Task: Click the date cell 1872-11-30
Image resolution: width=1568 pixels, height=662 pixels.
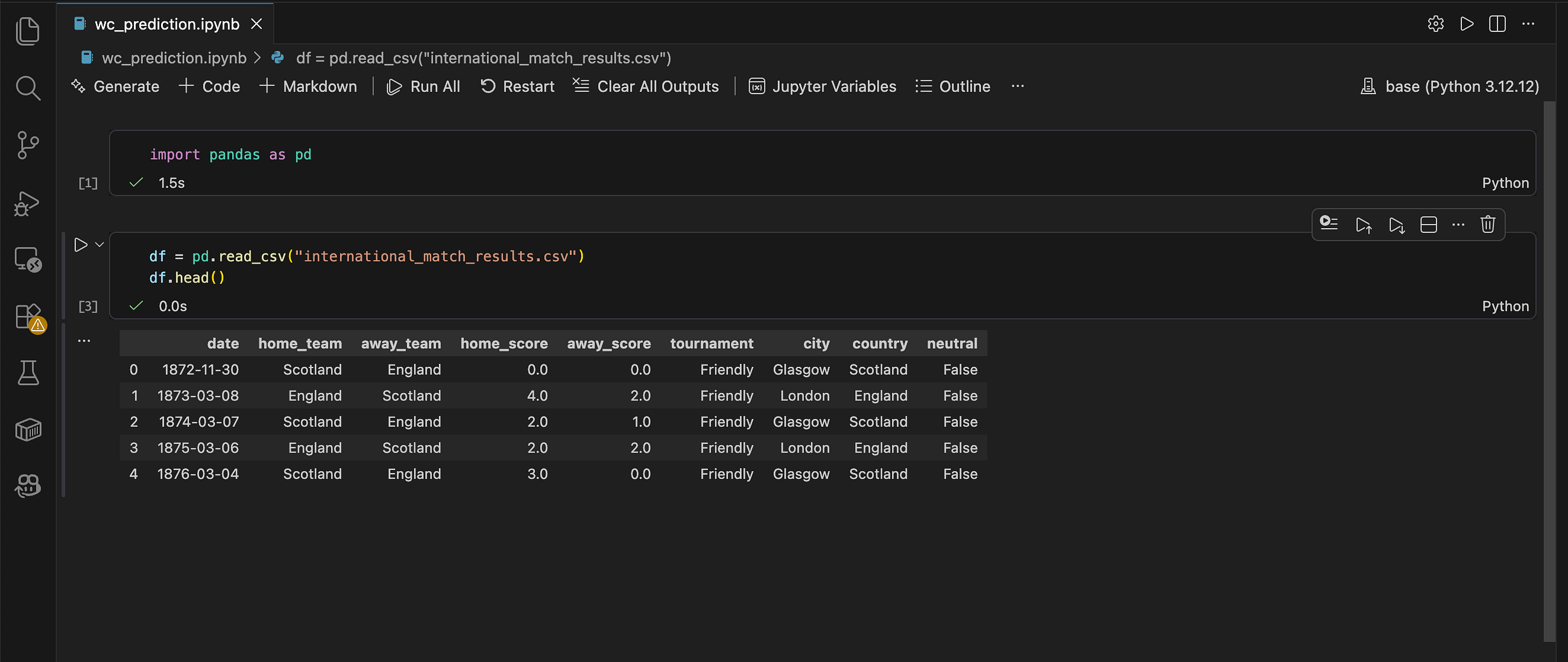Action: pos(200,370)
